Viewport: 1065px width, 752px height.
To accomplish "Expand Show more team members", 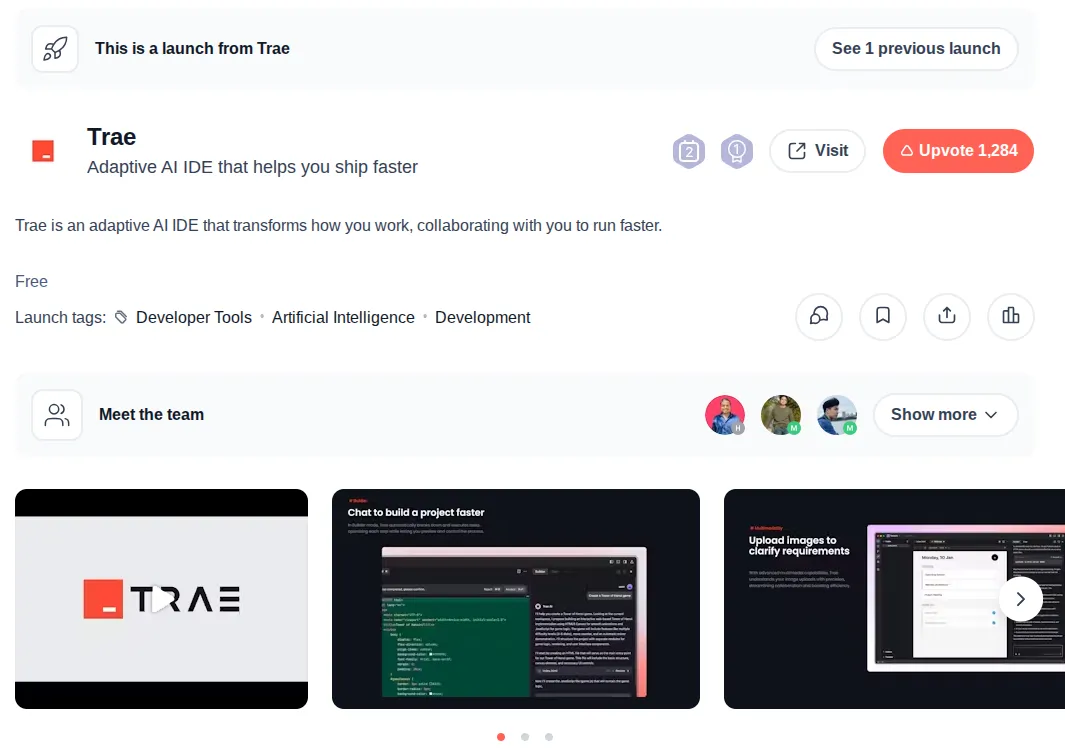I will point(945,415).
